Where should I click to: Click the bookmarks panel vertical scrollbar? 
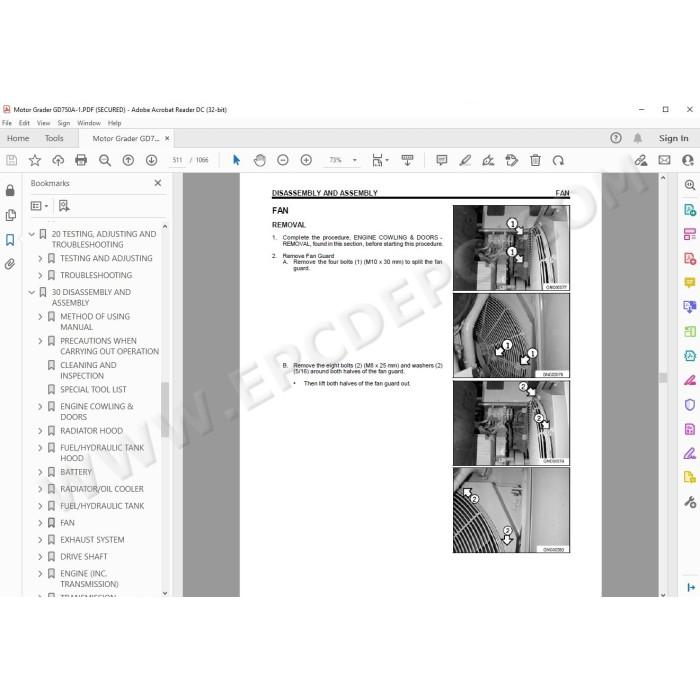point(165,409)
